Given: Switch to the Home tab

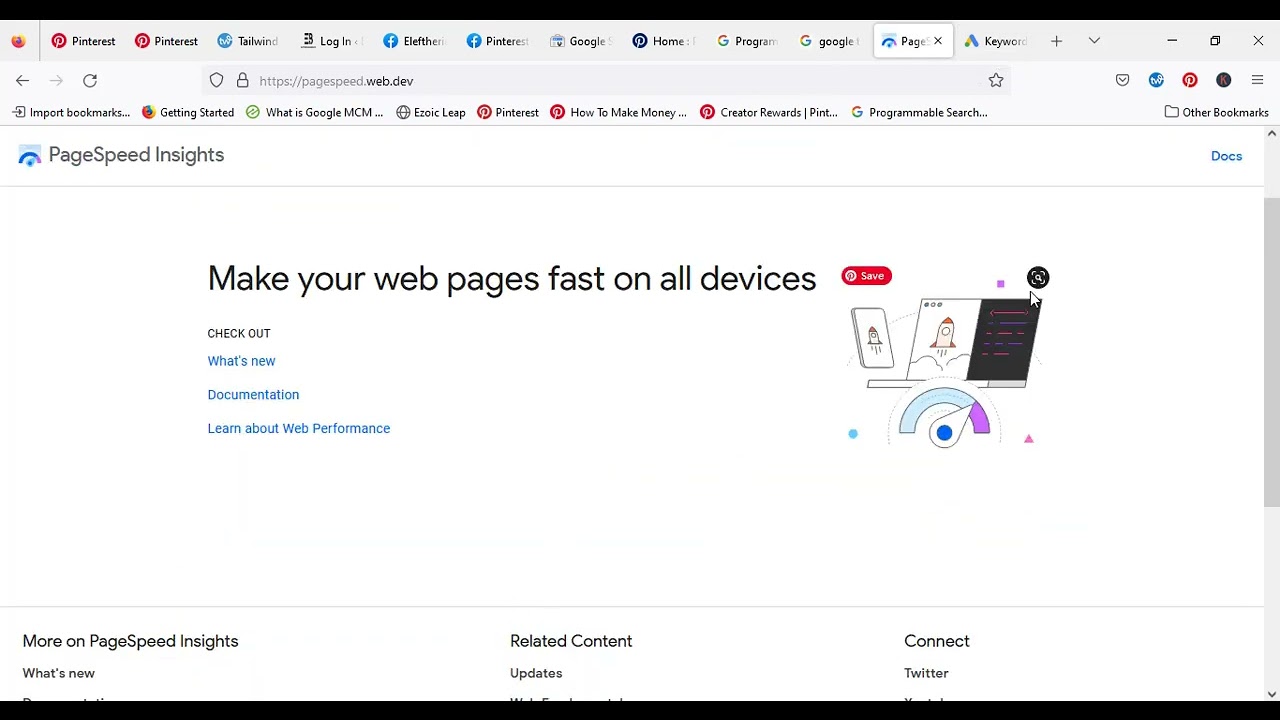Looking at the screenshot, I should coord(663,41).
